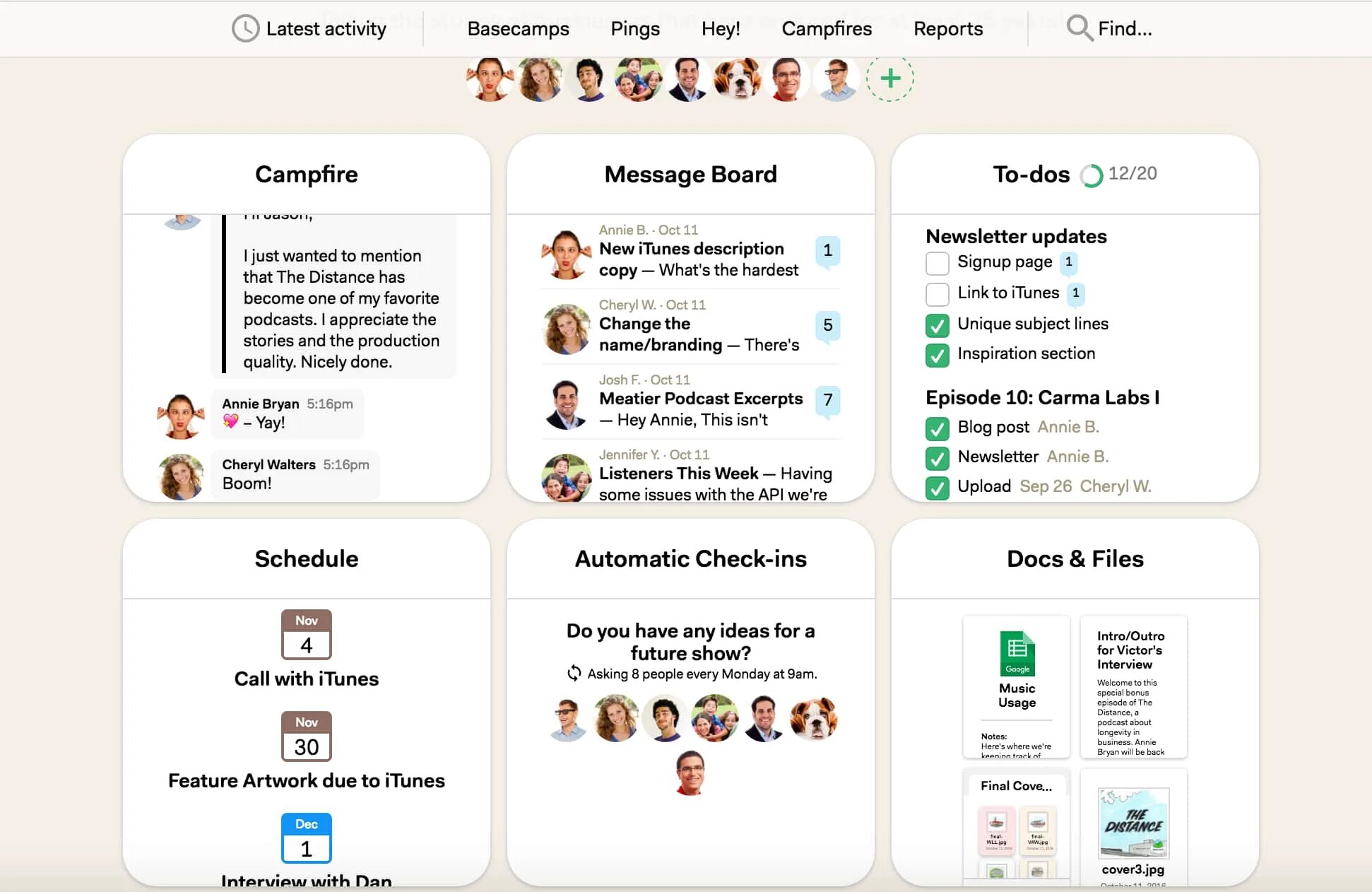
Task: Expand the Message Board Basecamps tab
Action: pos(691,174)
